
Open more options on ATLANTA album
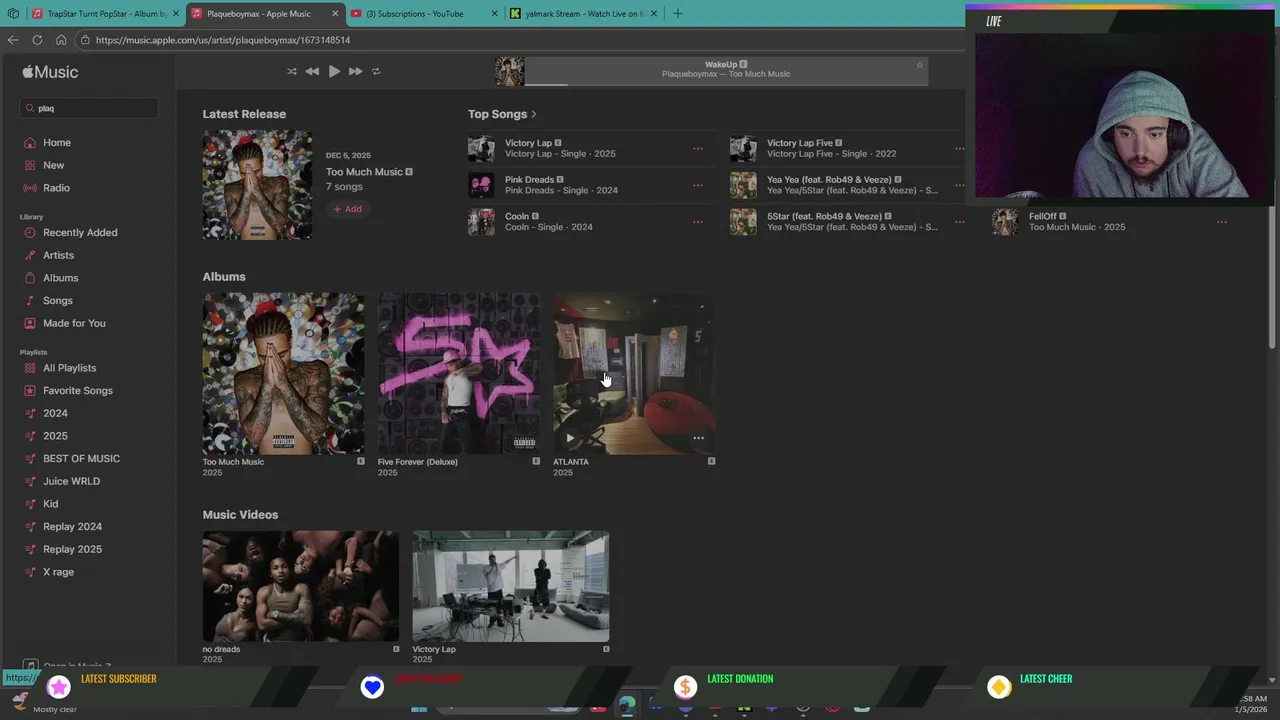(x=698, y=438)
